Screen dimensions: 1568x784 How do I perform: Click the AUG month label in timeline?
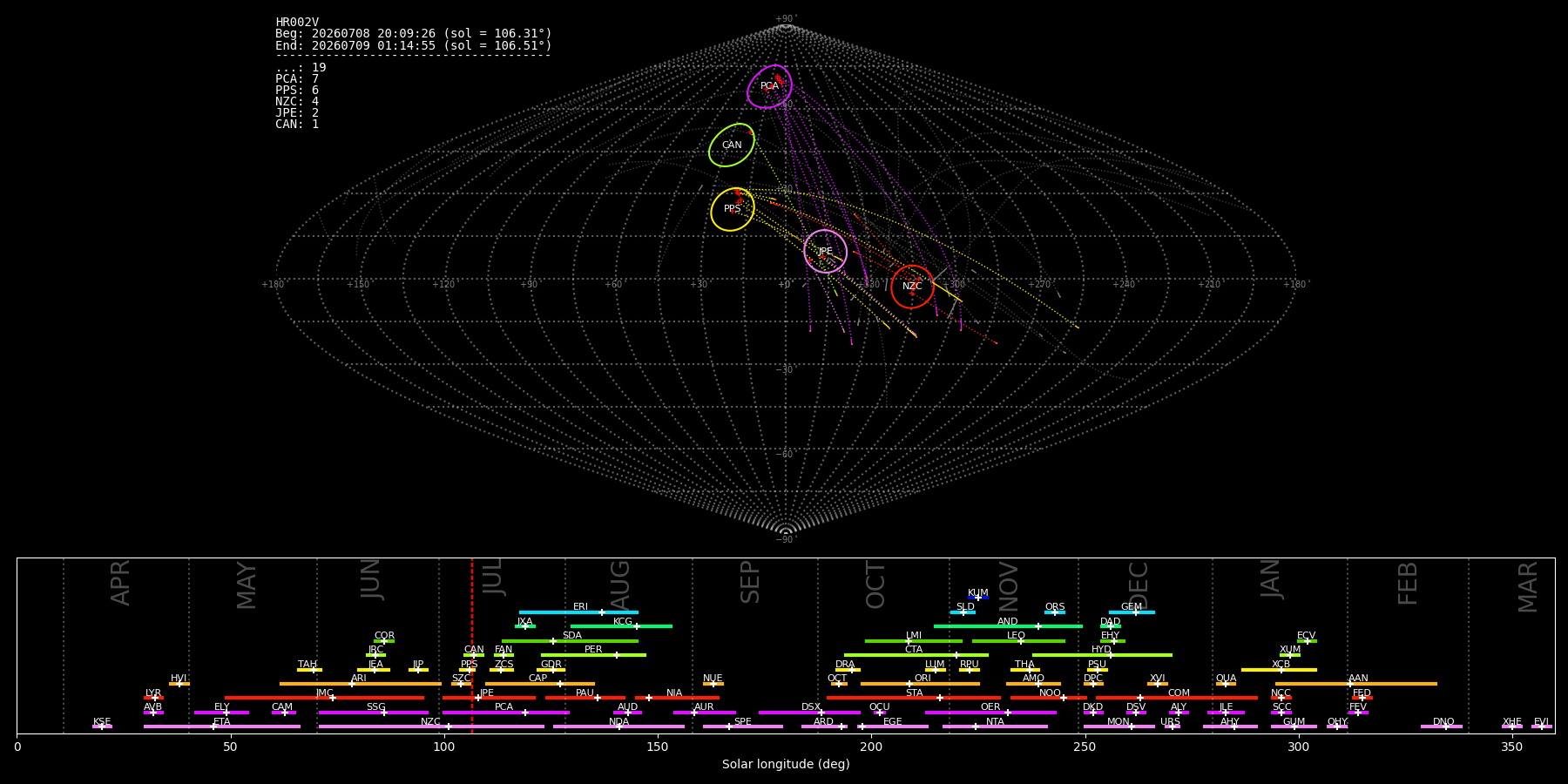[619, 585]
